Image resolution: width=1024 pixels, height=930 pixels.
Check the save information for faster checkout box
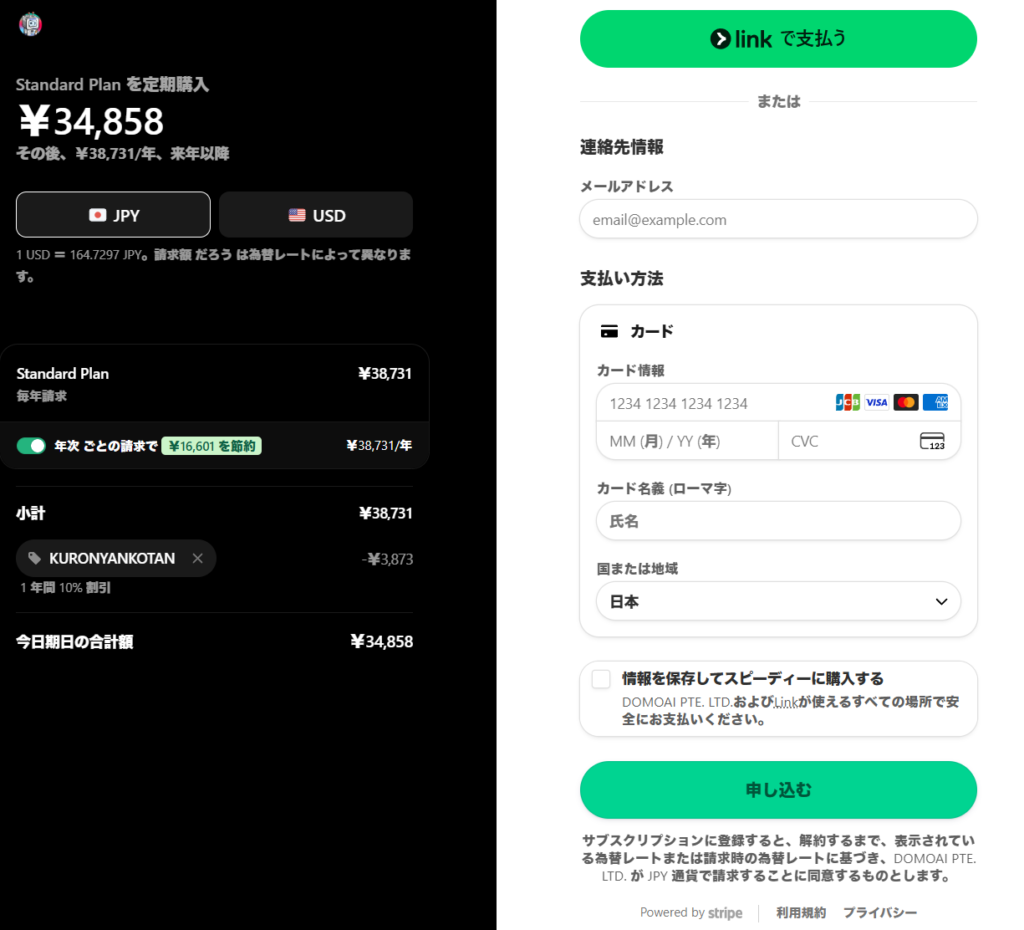tap(601, 680)
